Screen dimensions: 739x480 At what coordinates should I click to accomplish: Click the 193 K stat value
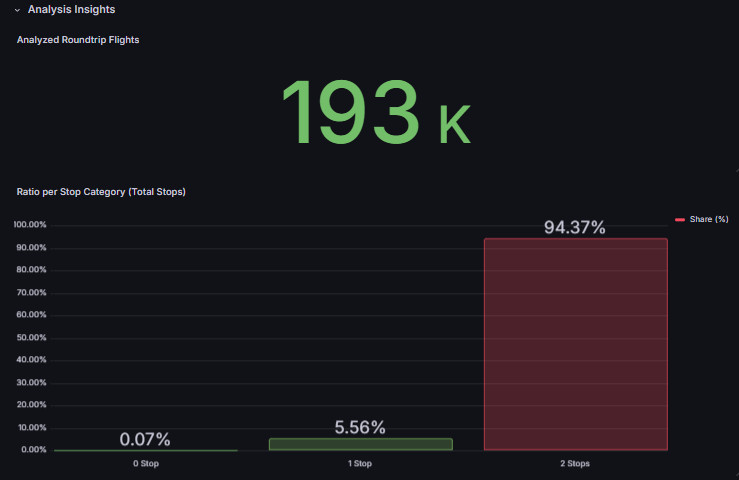tap(374, 112)
